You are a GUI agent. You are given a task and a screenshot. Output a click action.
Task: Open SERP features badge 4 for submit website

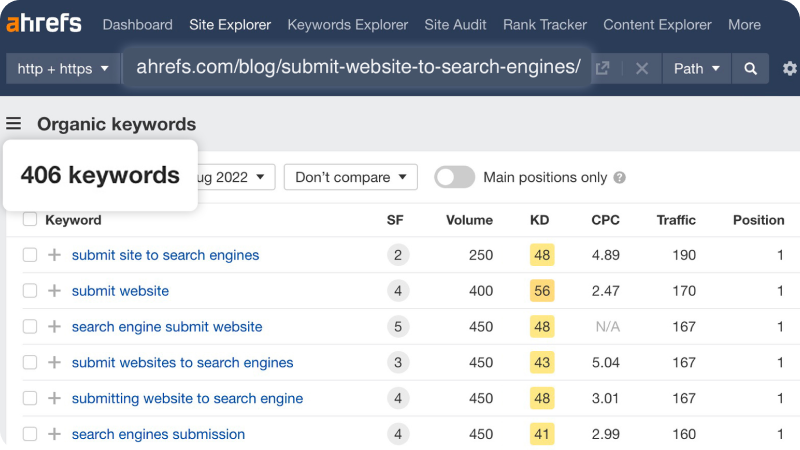398,291
